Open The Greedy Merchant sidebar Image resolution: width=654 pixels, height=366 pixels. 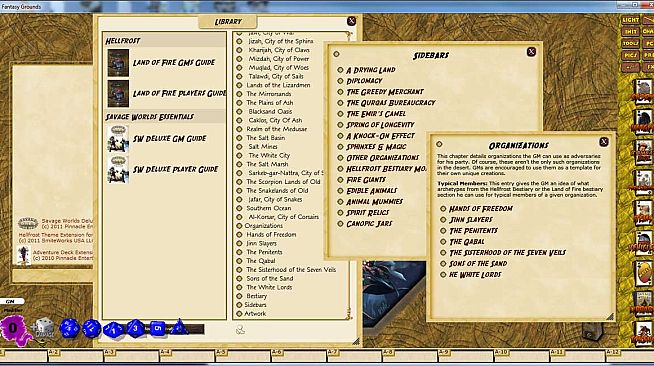[385, 92]
